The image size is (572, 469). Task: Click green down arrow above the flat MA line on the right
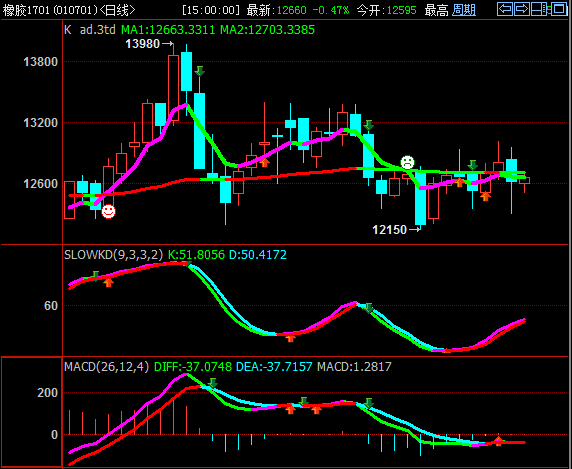click(x=473, y=165)
